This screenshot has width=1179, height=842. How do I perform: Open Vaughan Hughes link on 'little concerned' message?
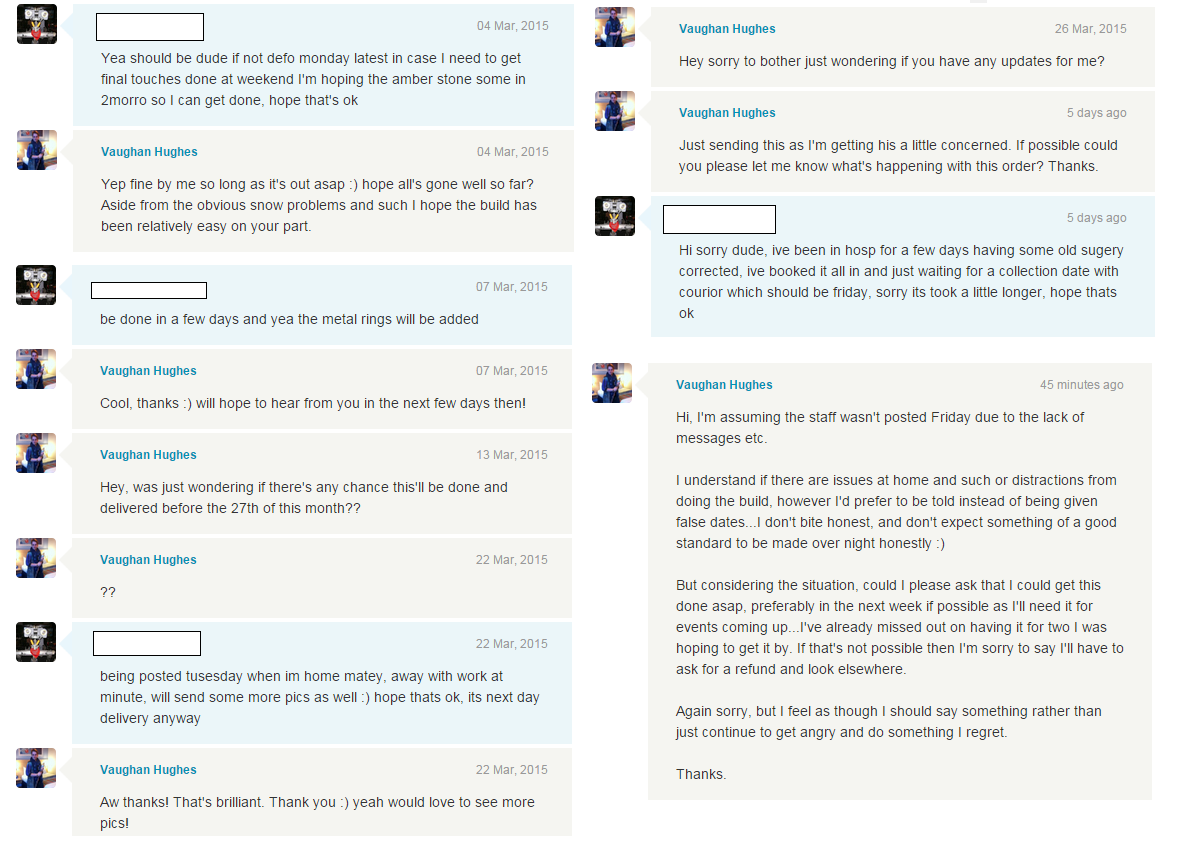[727, 113]
